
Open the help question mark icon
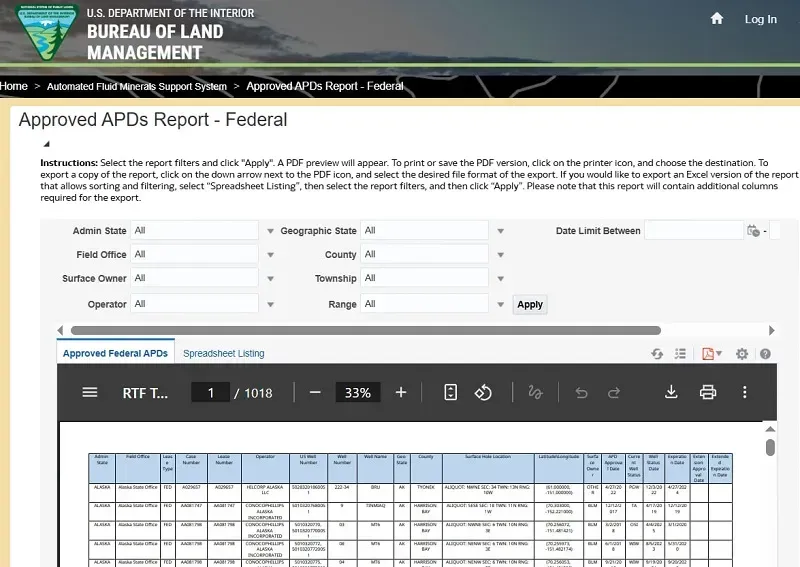point(765,354)
